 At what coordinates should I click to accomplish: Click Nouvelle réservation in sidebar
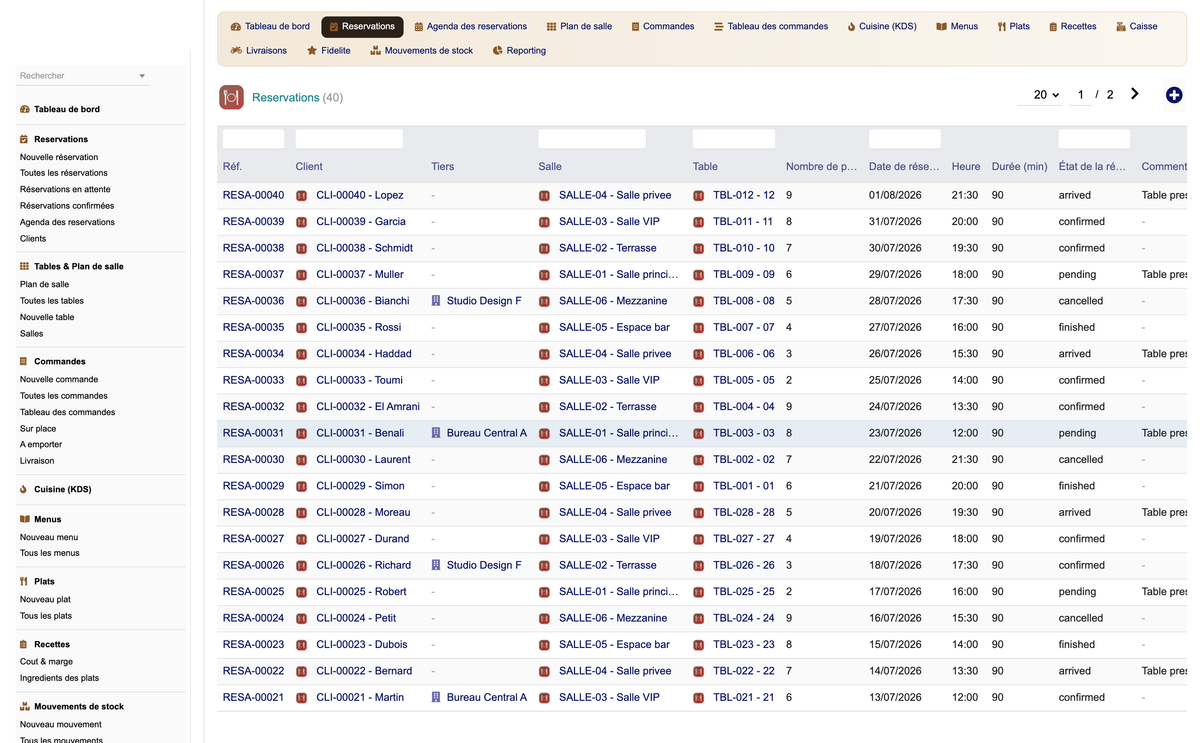point(59,157)
